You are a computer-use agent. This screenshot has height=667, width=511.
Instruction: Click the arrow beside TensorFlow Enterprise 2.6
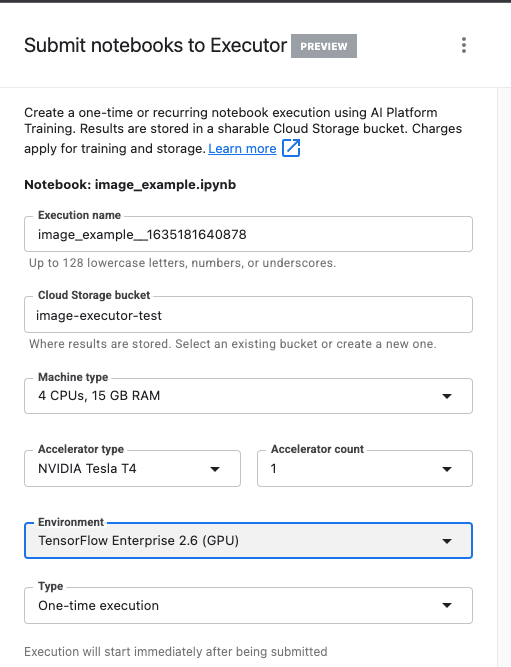click(x=447, y=541)
